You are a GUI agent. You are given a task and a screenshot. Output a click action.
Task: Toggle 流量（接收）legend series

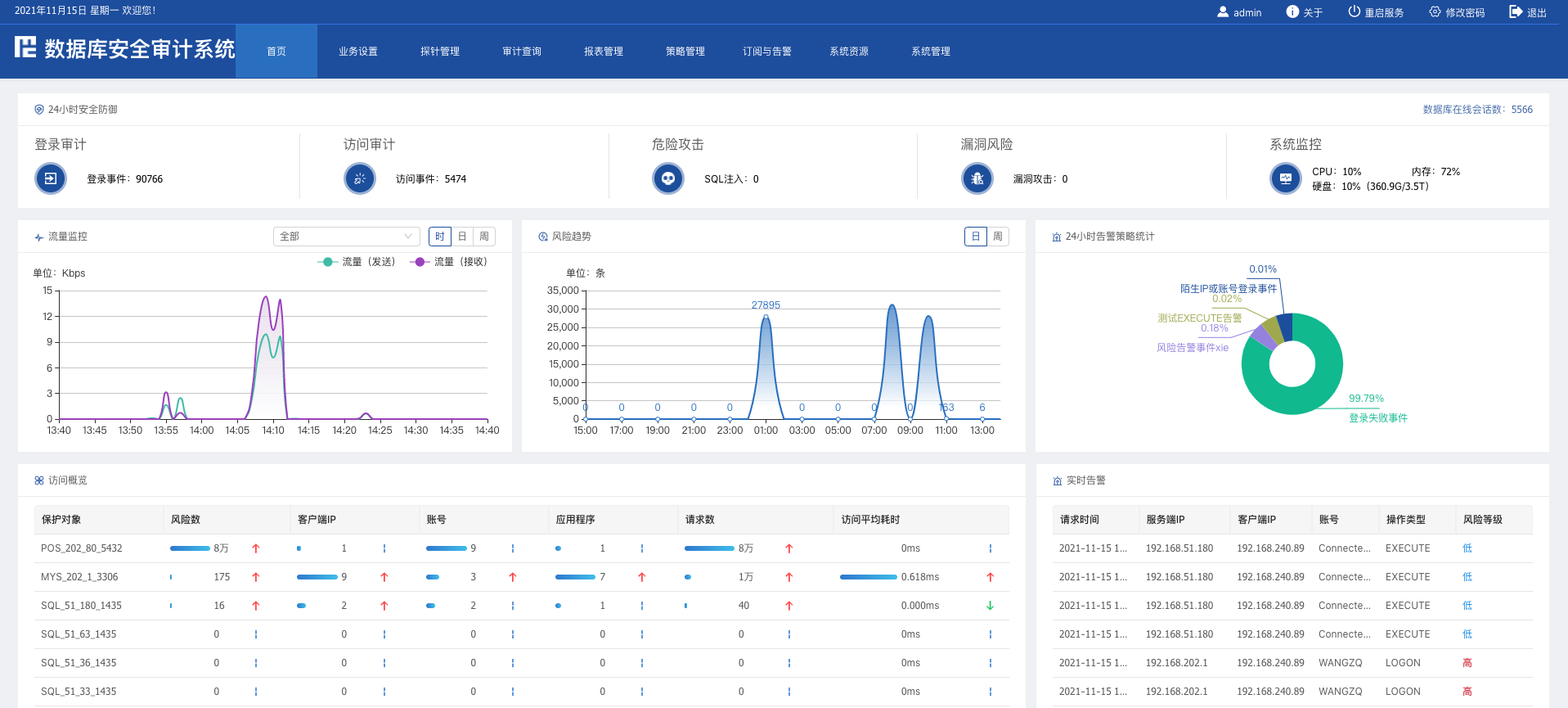(x=448, y=262)
